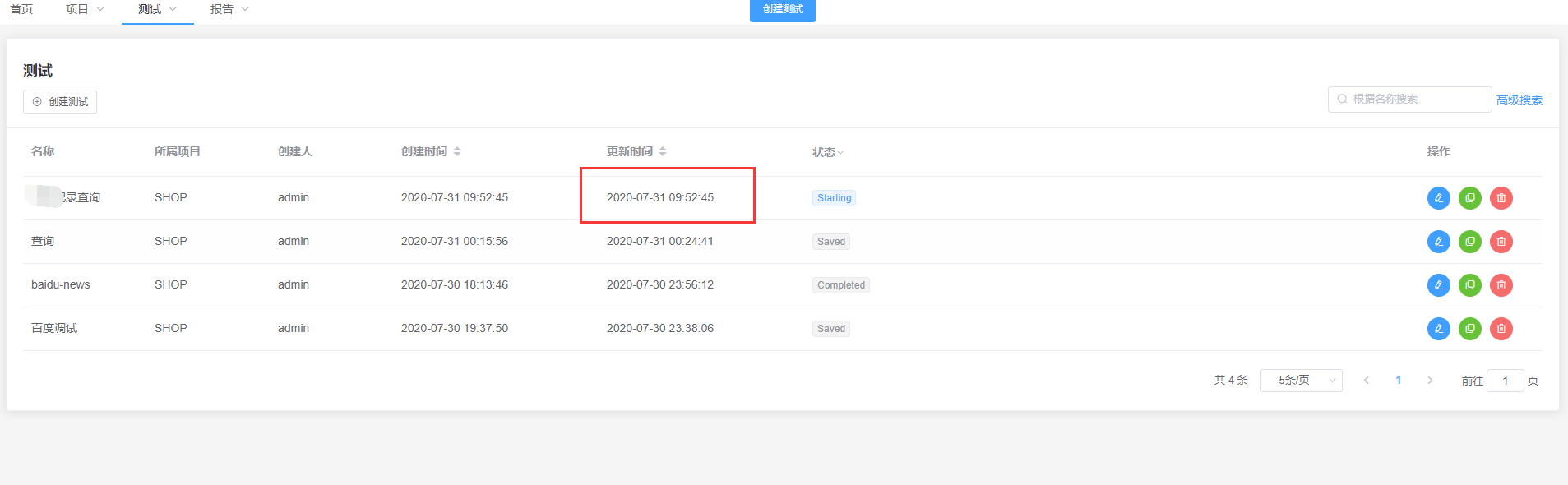Screen dimensions: 1568x485
Task: Select page 1 in pagination
Action: (1398, 381)
